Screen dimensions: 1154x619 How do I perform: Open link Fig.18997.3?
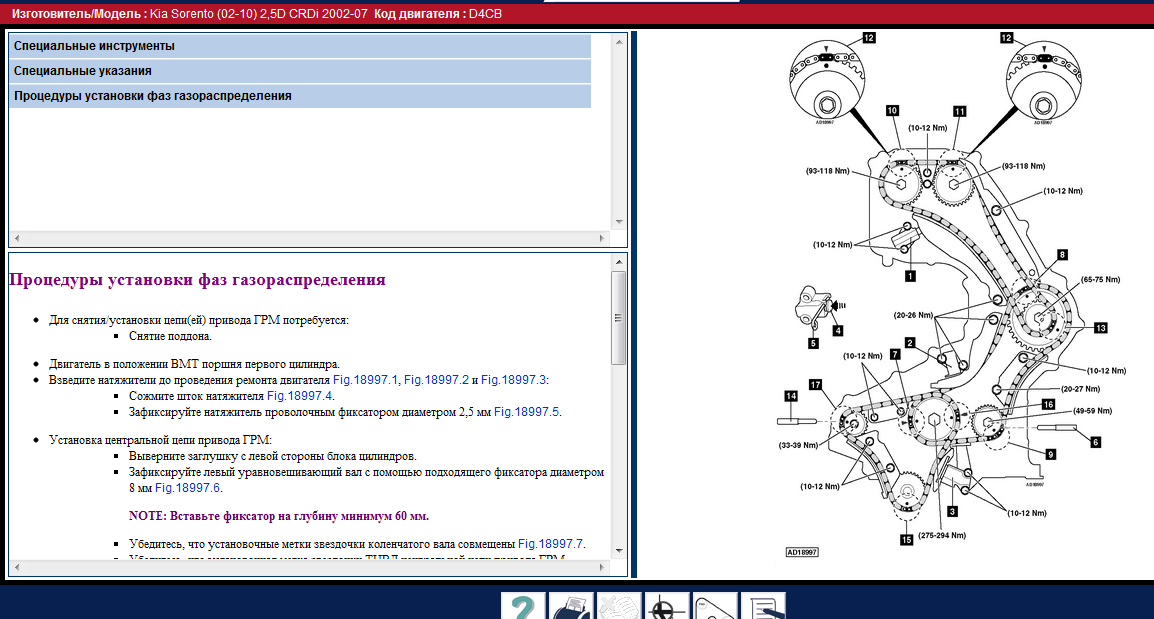[x=514, y=380]
